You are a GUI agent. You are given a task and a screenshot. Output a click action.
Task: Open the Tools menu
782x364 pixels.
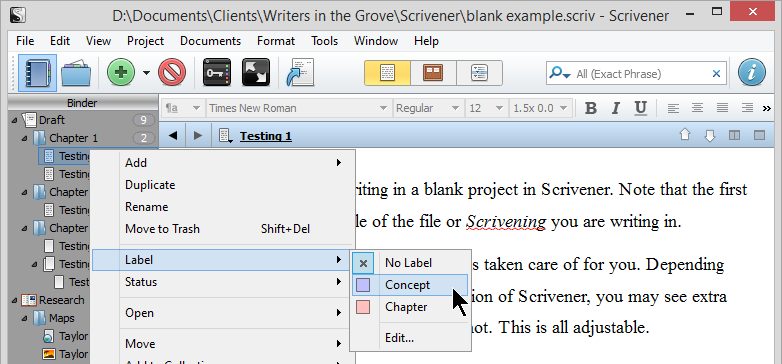point(324,41)
